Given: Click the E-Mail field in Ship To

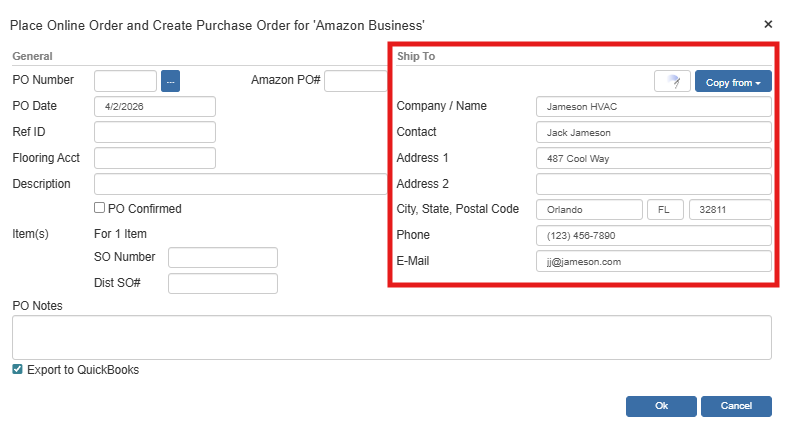Looking at the screenshot, I should [x=653, y=261].
